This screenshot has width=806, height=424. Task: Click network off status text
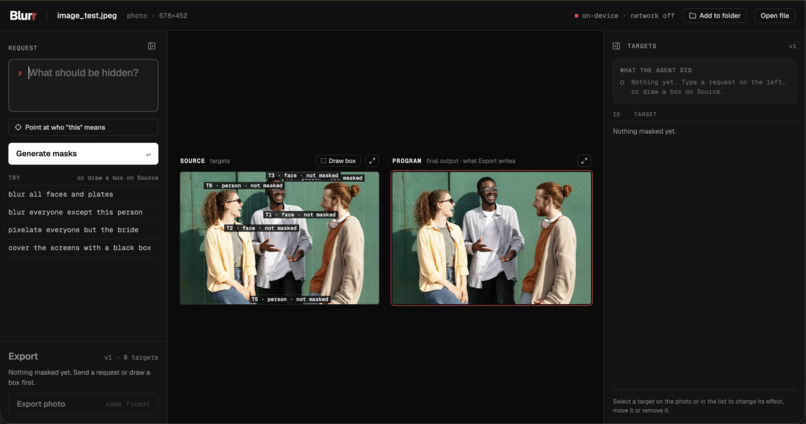(652, 16)
